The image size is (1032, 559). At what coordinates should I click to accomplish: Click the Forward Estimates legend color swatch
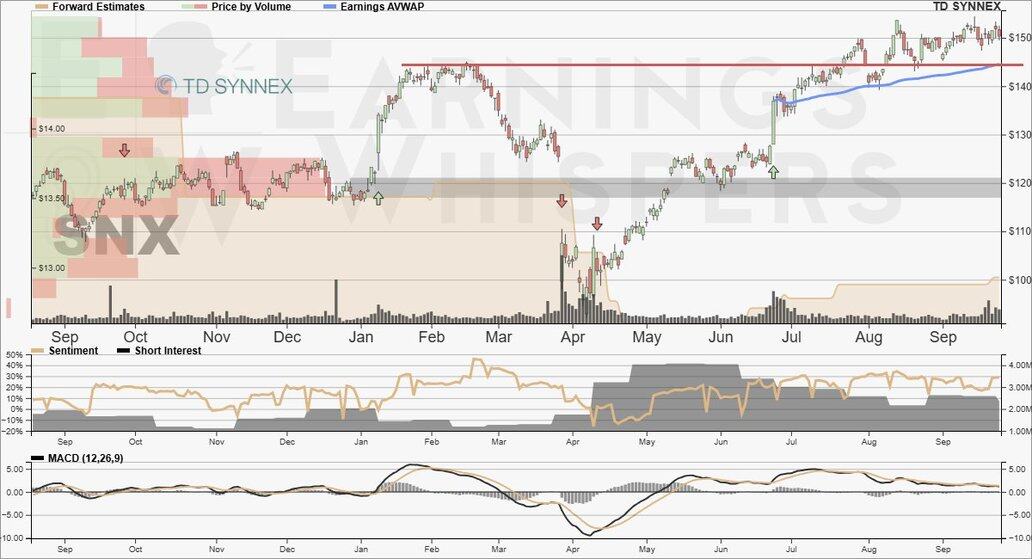(x=41, y=7)
